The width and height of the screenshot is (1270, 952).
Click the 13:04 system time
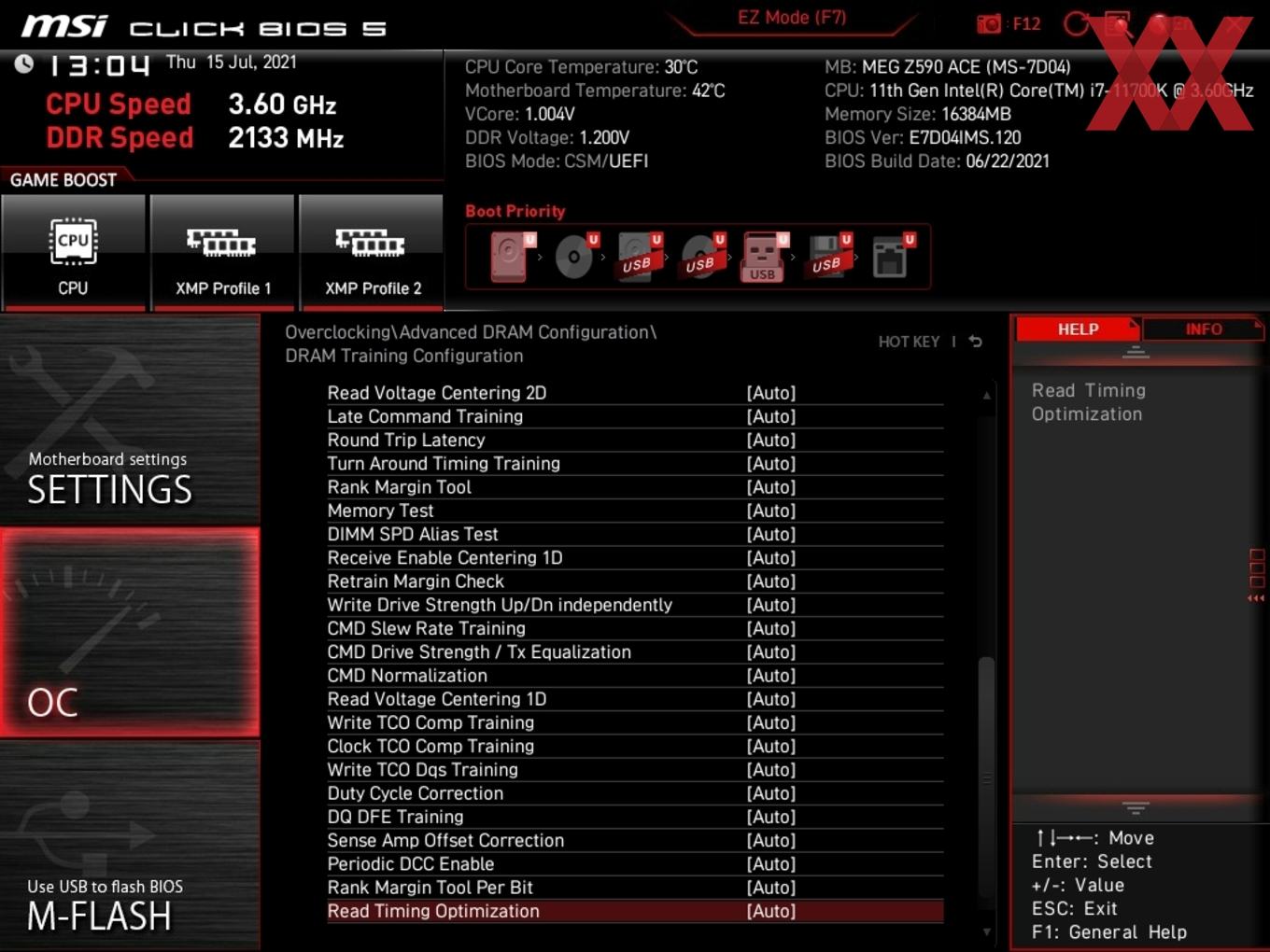click(x=99, y=65)
